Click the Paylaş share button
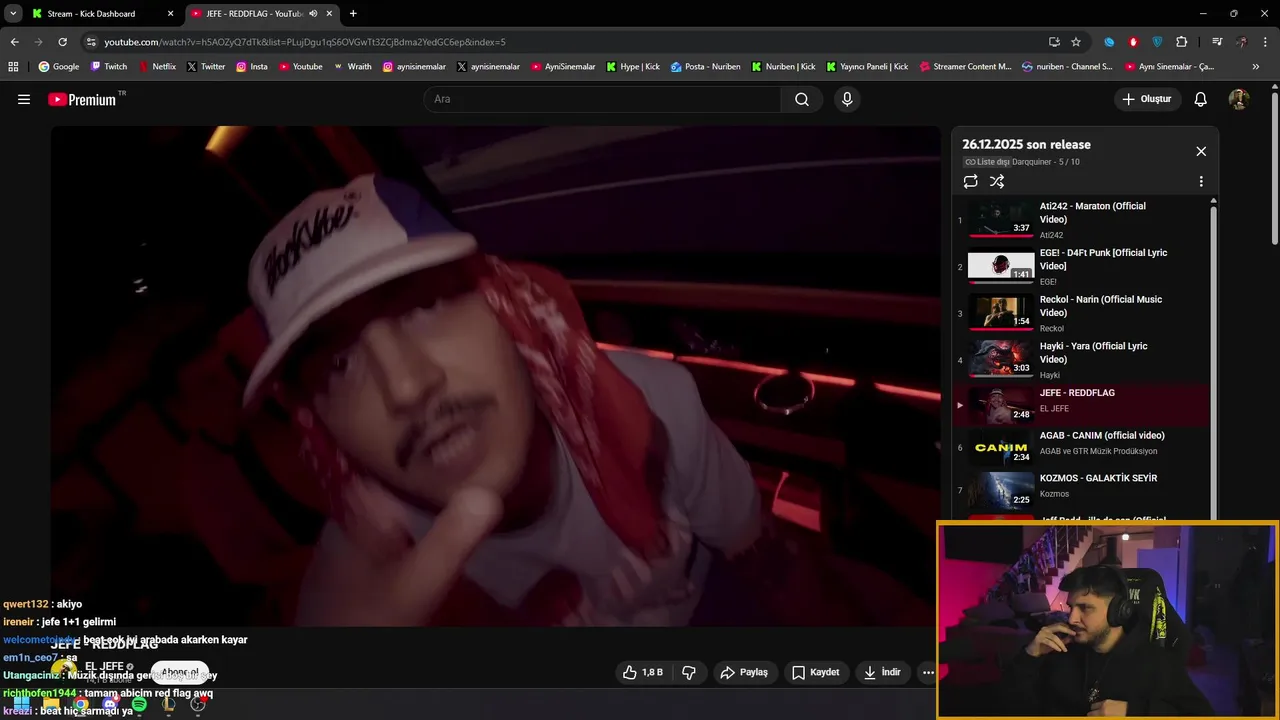The image size is (1280, 720). coord(744,672)
